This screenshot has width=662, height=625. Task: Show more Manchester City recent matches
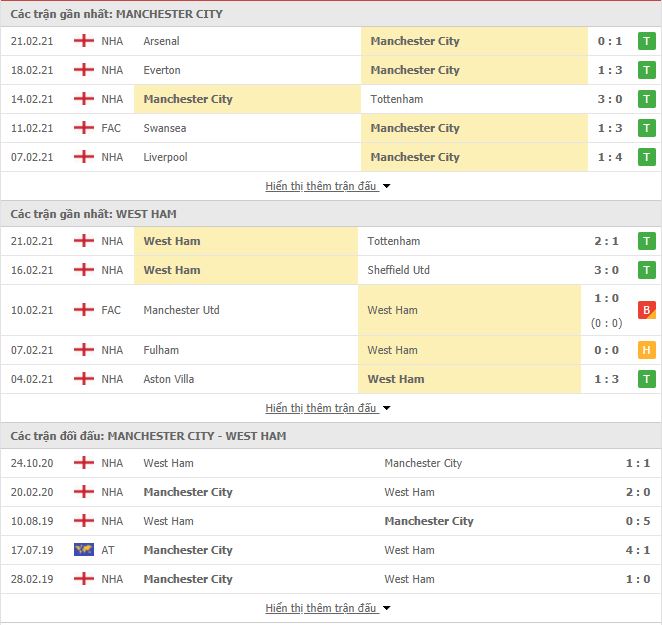[320, 186]
